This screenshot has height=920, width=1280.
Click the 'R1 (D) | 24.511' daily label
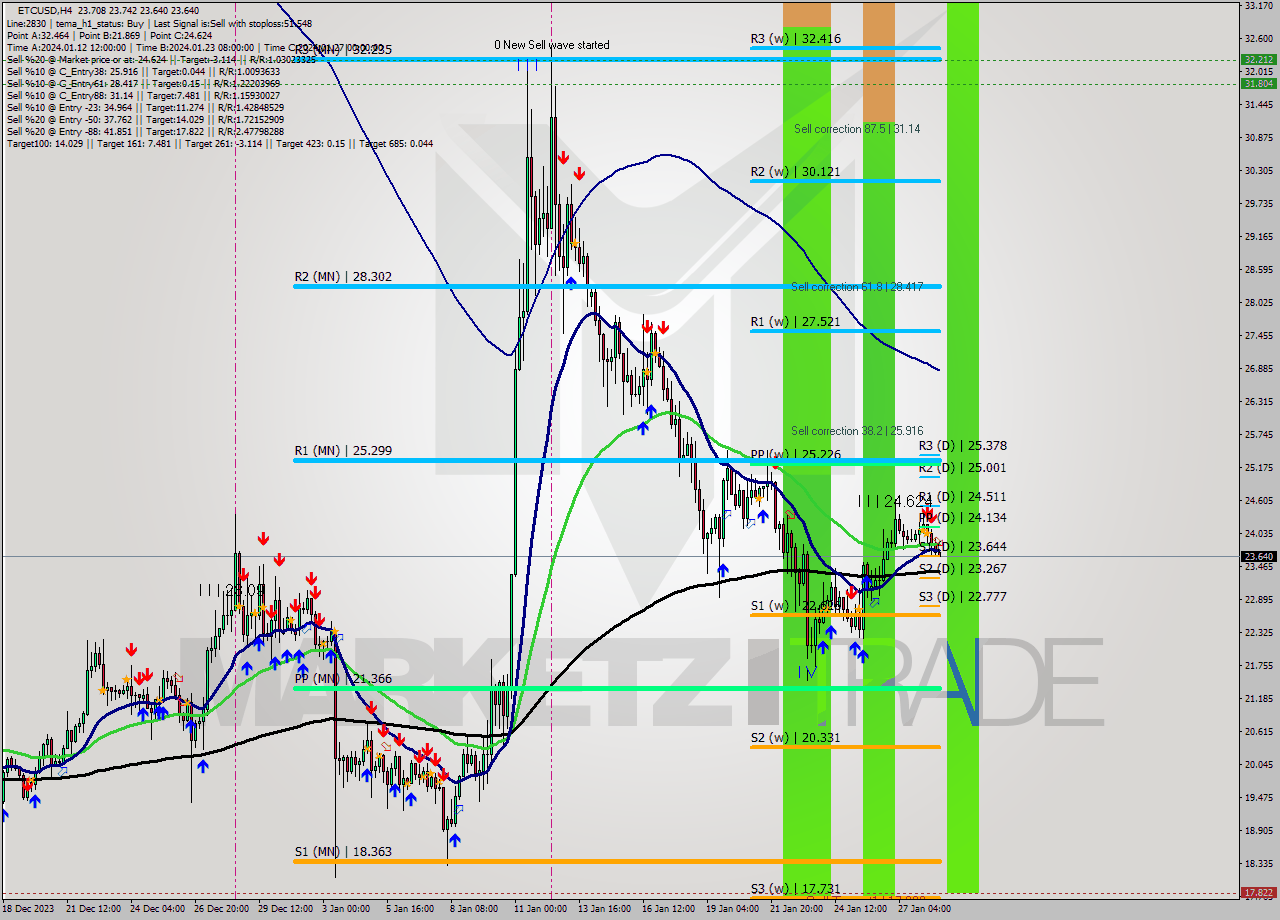(962, 497)
